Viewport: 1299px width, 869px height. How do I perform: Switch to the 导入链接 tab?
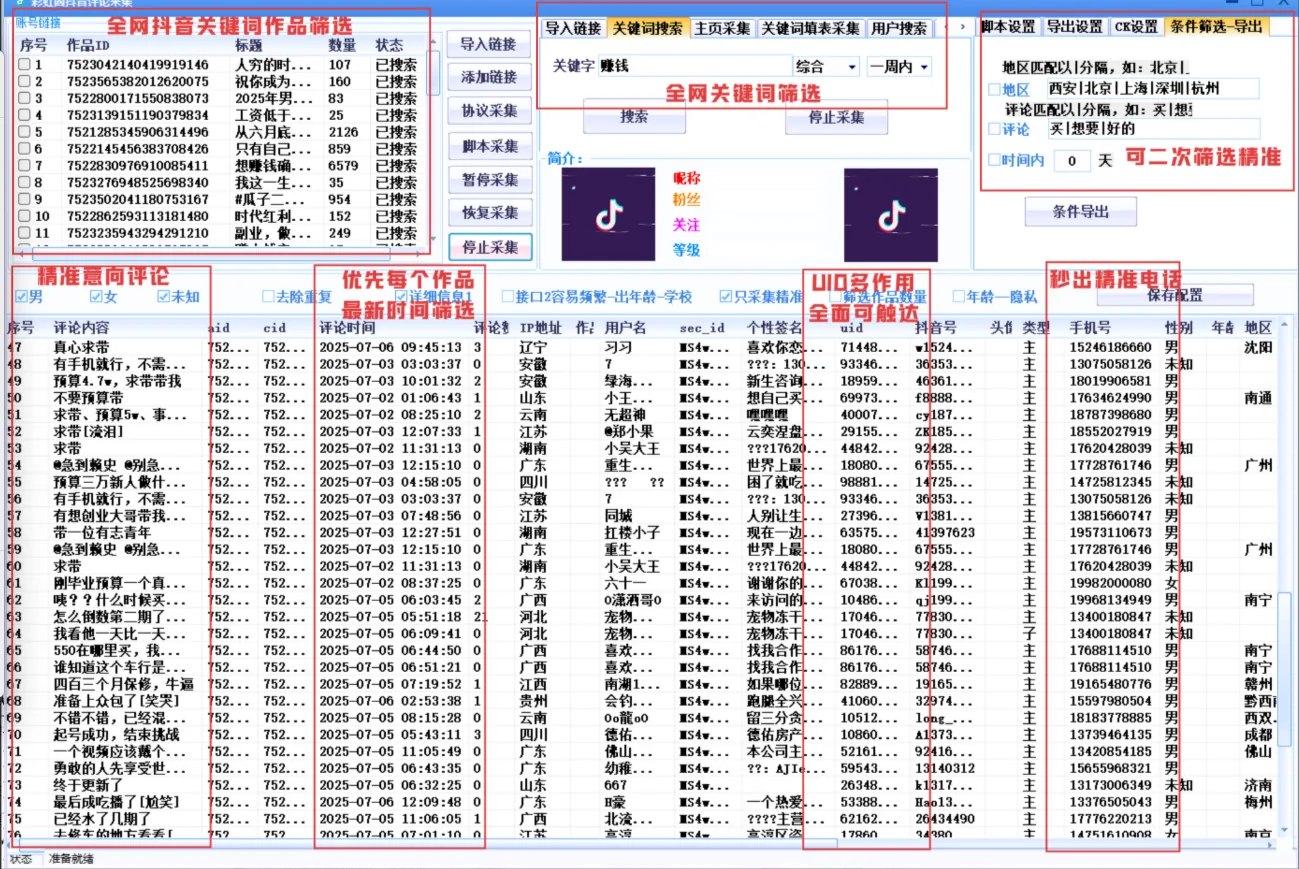(x=574, y=28)
